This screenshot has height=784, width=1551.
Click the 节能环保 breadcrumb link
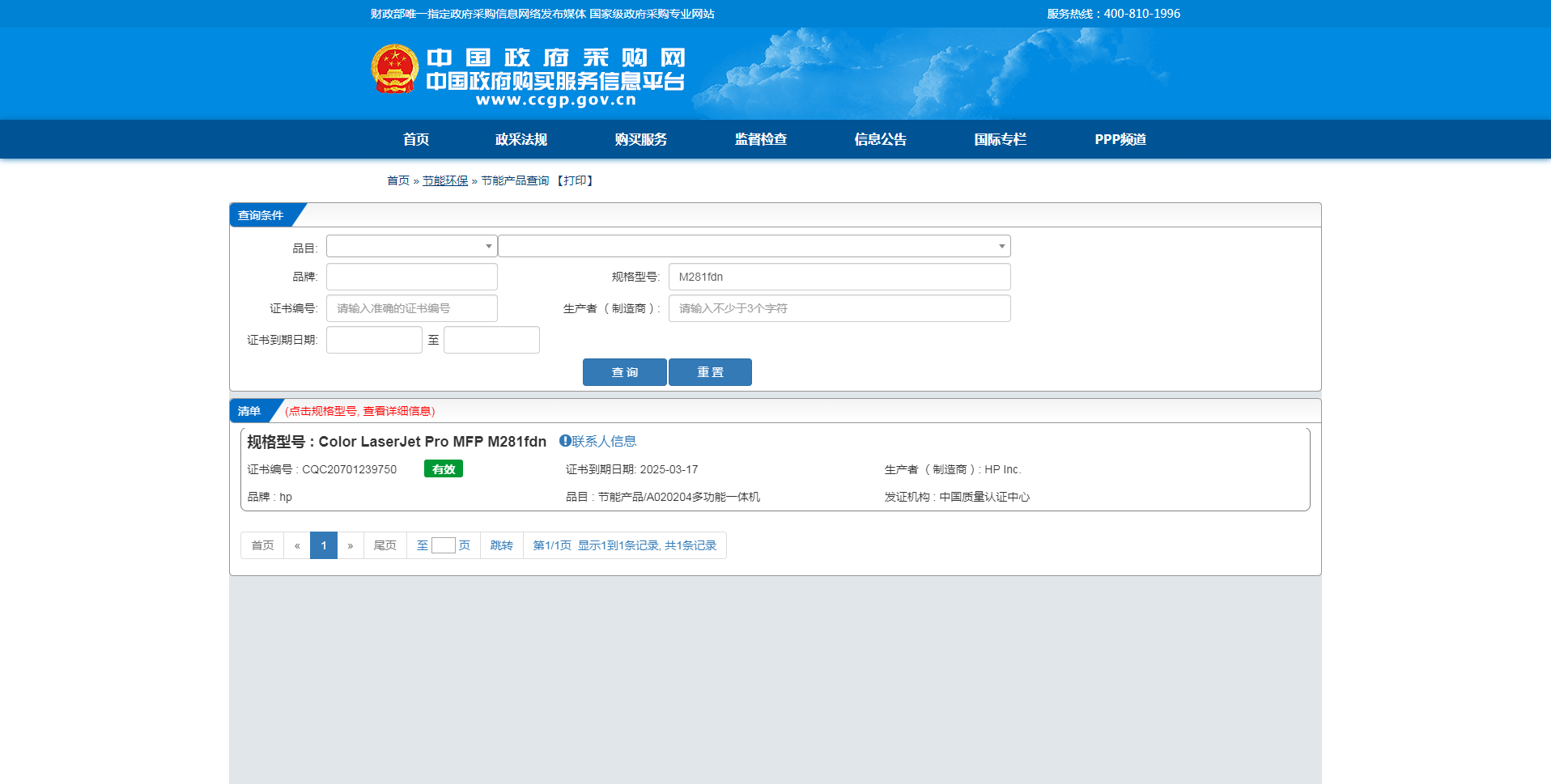point(445,180)
